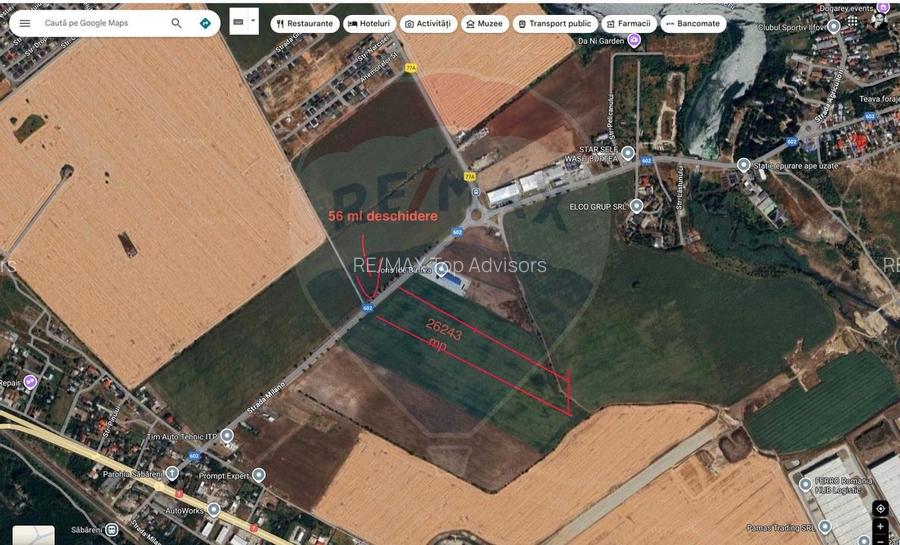Select the Activități chip
900x545 pixels.
[x=428, y=24]
